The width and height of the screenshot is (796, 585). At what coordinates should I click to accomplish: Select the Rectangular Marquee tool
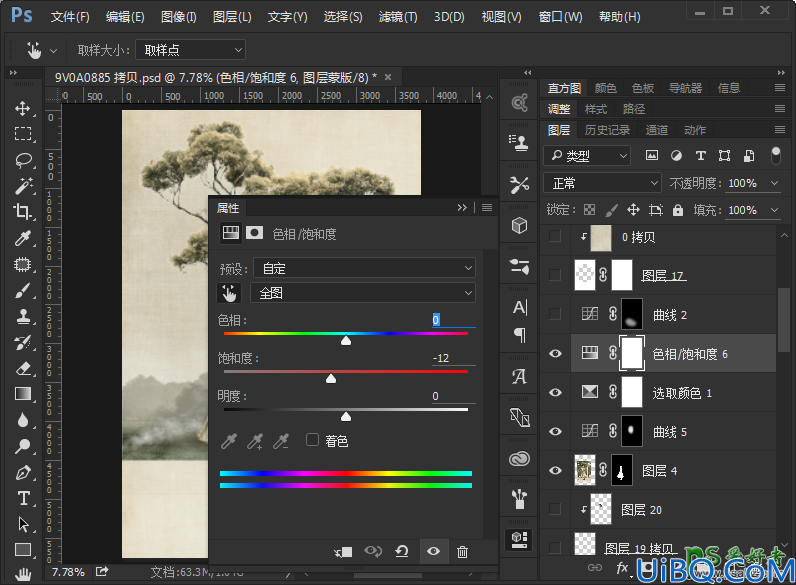(23, 134)
